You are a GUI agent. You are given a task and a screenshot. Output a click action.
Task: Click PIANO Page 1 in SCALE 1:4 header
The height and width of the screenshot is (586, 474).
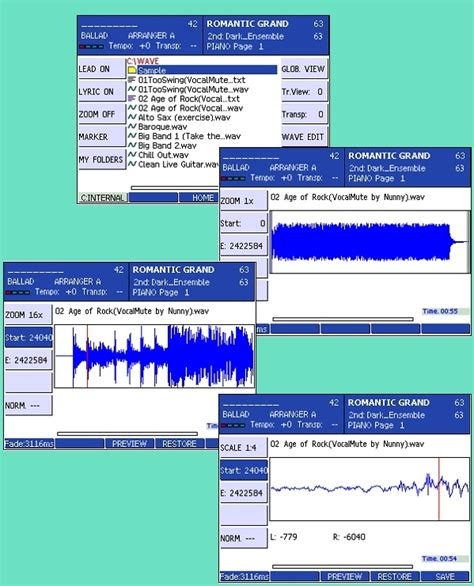[x=376, y=425]
